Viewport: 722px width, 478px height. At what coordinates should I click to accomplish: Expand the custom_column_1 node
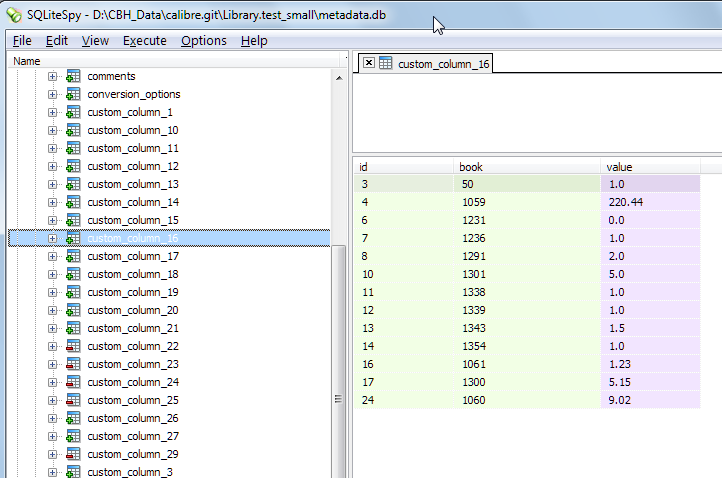pyautogui.click(x=52, y=112)
